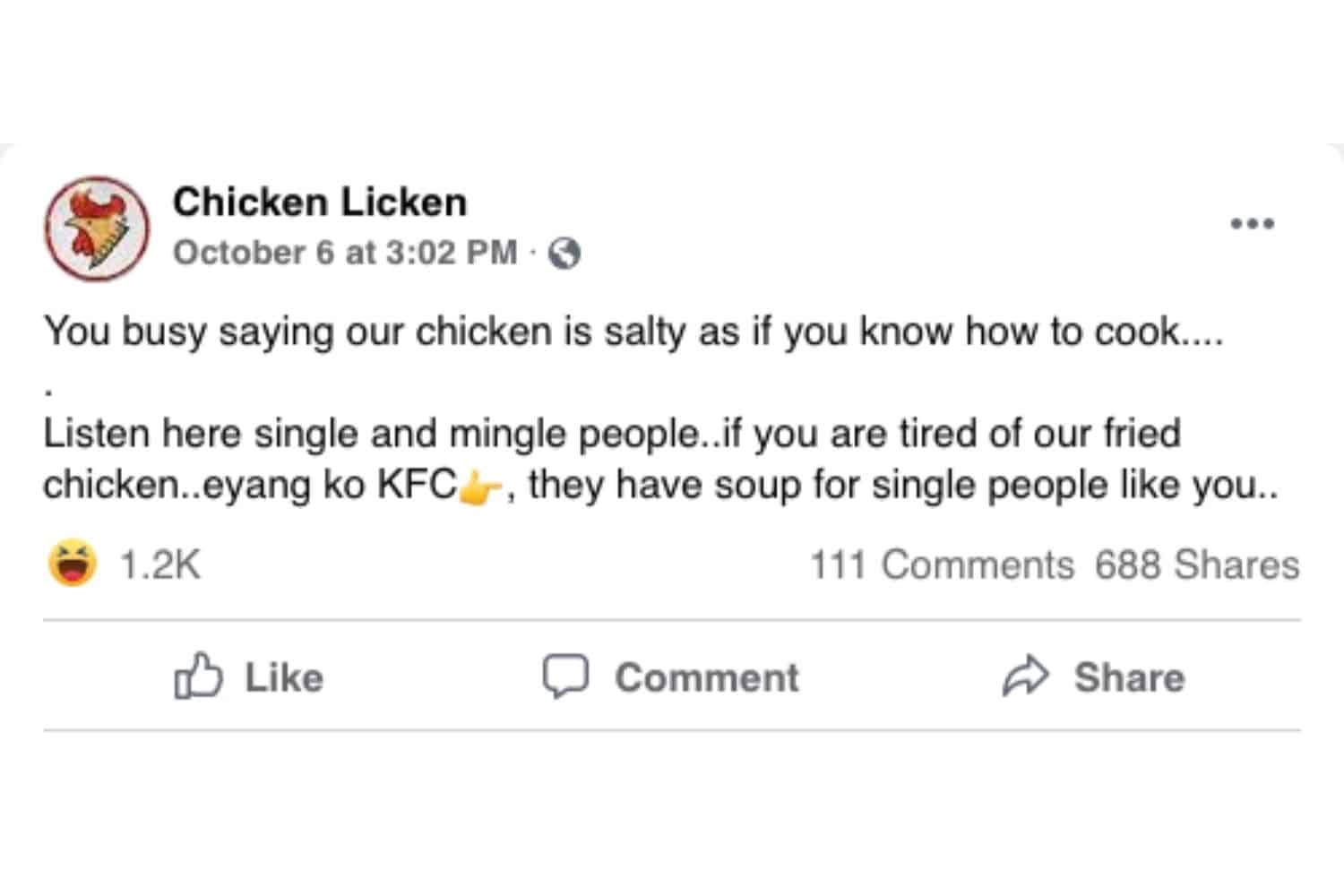View the 1.2K reactions count
The height and width of the screenshot is (896, 1344).
coord(160,565)
